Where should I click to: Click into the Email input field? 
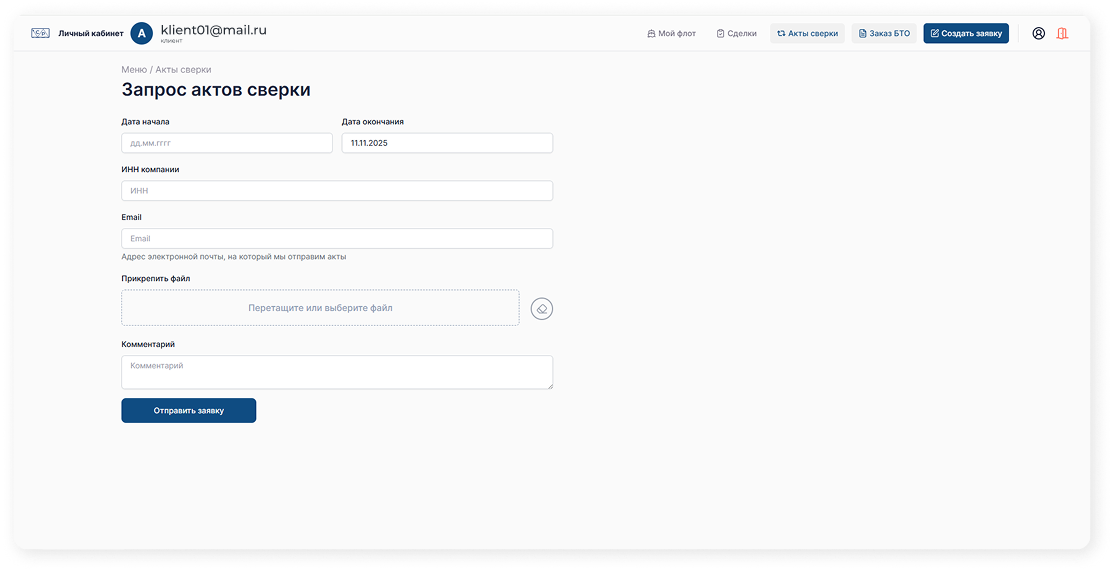pos(336,239)
